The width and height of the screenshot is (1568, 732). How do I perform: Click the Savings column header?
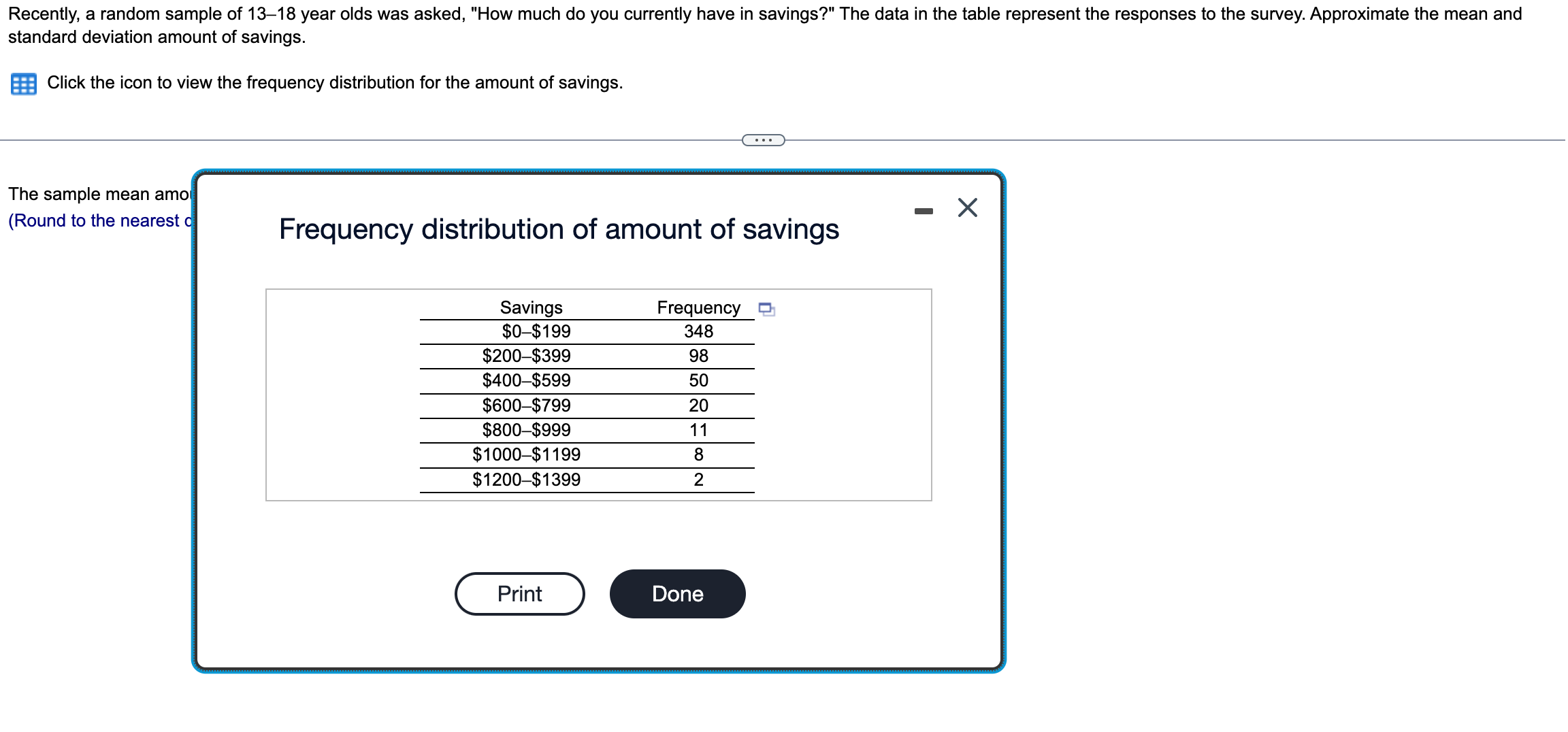click(531, 307)
